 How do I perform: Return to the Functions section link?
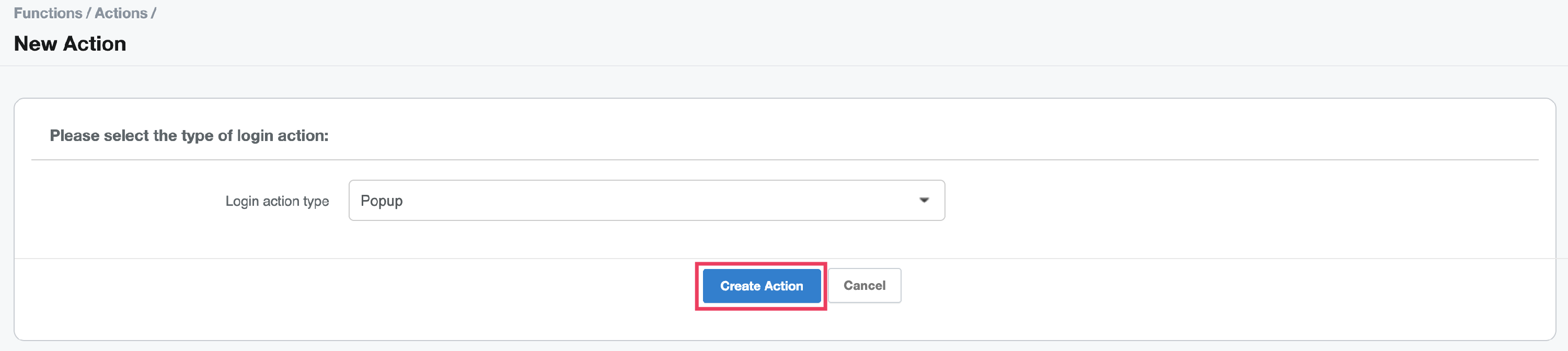pyautogui.click(x=48, y=14)
